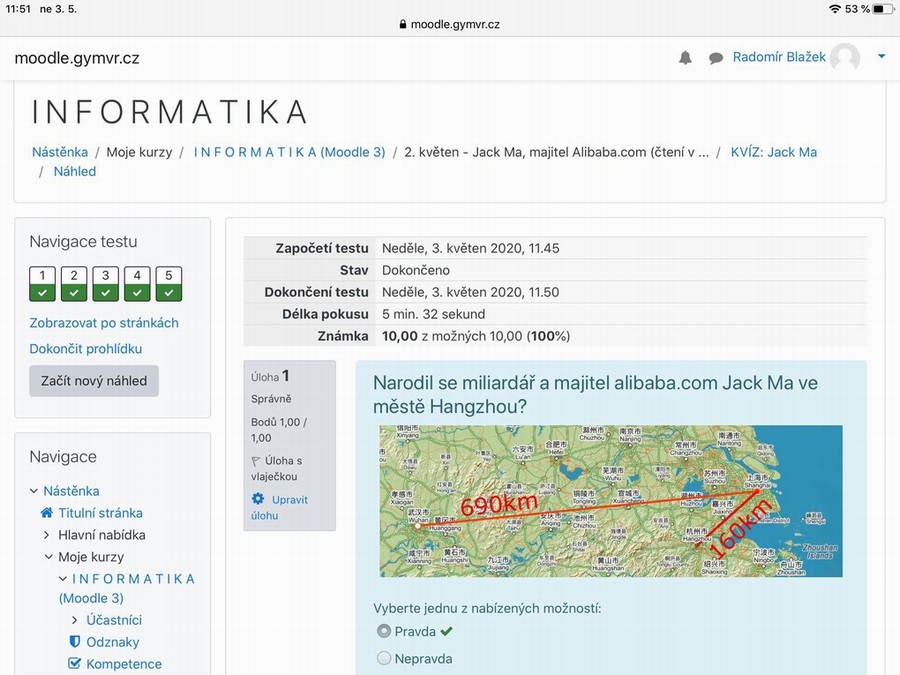Select Moje kurzy in the navigation tree
900x675 pixels.
(91, 557)
